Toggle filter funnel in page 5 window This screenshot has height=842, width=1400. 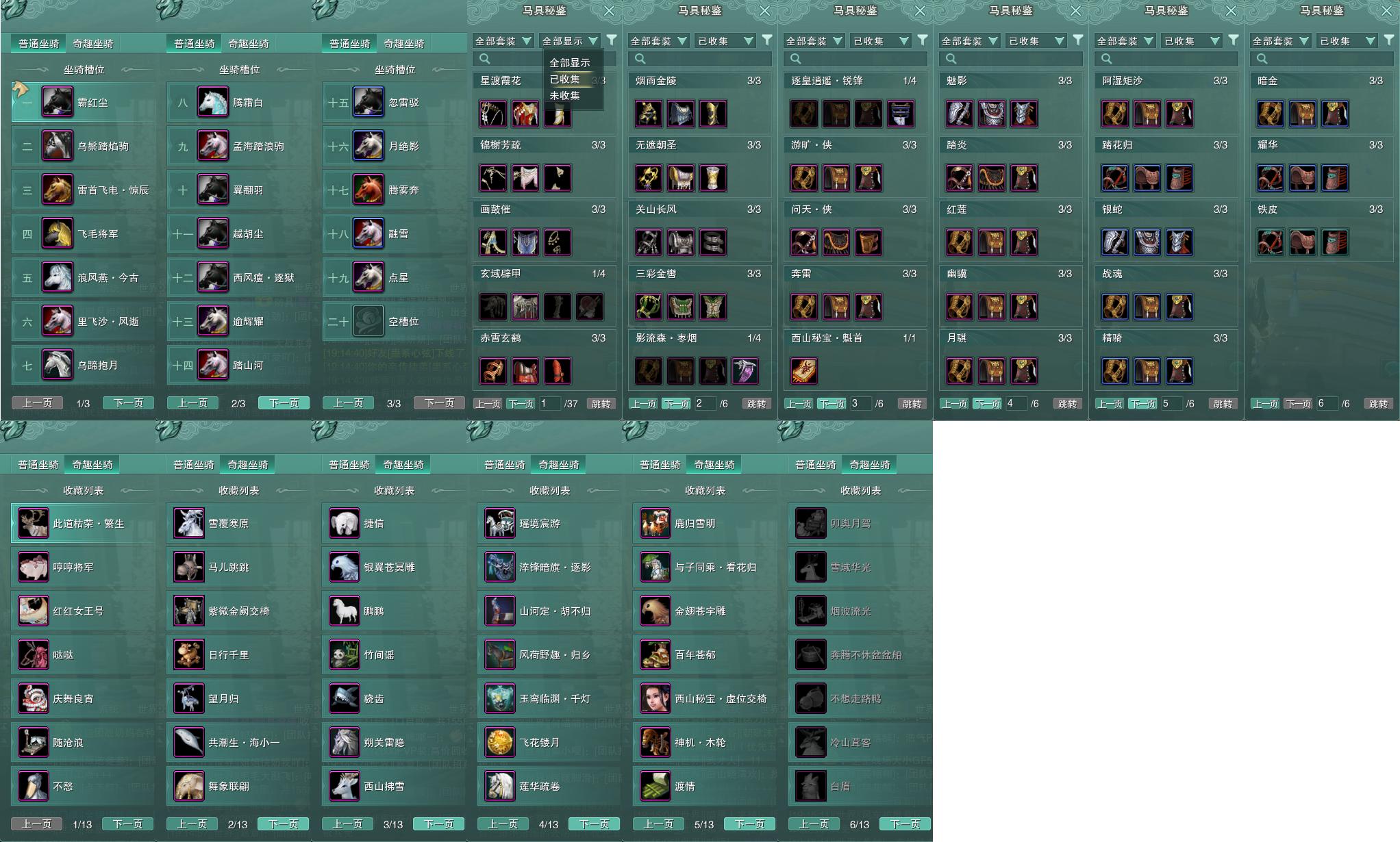tap(1234, 40)
